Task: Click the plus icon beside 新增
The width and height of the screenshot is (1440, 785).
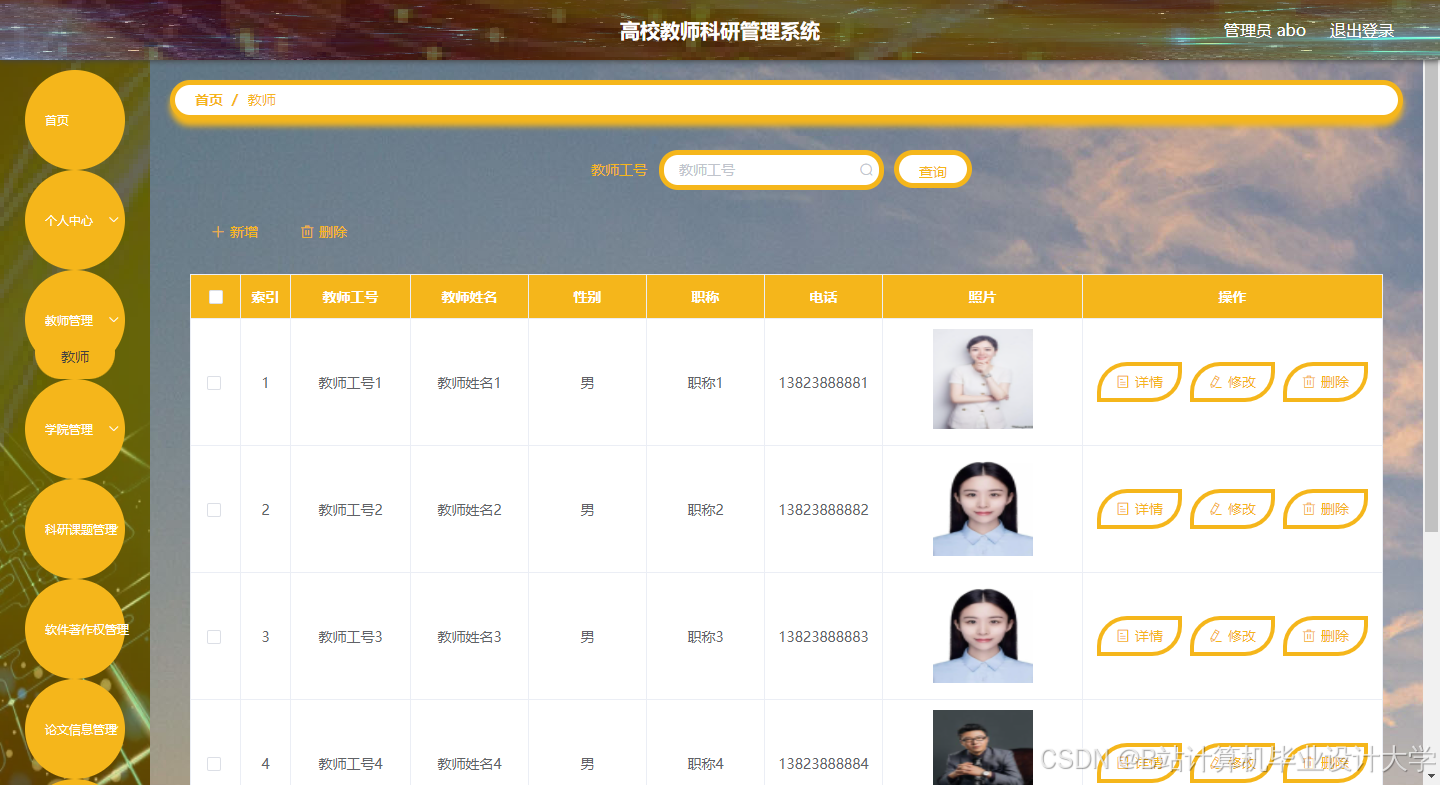Action: coord(218,232)
